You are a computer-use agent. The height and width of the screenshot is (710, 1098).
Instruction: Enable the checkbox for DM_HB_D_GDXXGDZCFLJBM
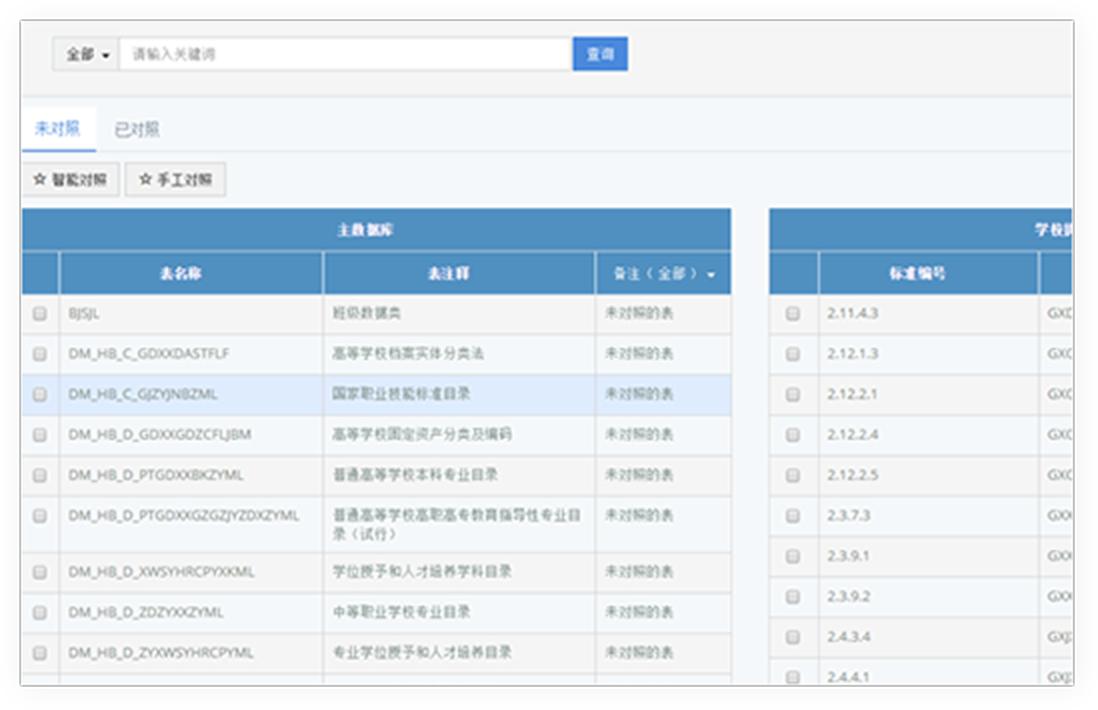(40, 435)
